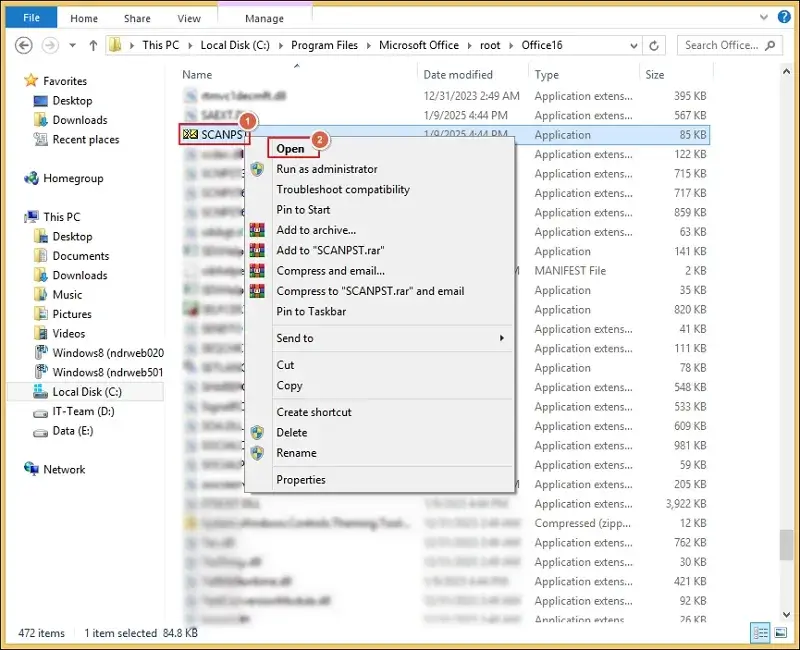Refresh the Office16 folder view
Screen dimensions: 800x650
[x=654, y=45]
